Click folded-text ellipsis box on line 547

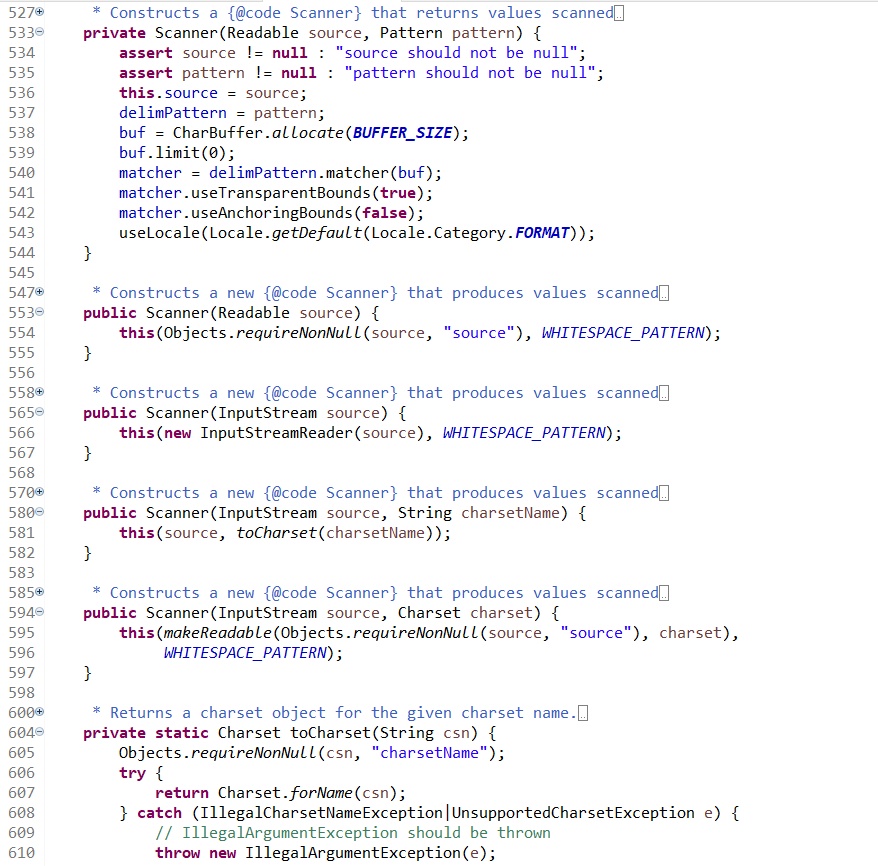click(664, 293)
